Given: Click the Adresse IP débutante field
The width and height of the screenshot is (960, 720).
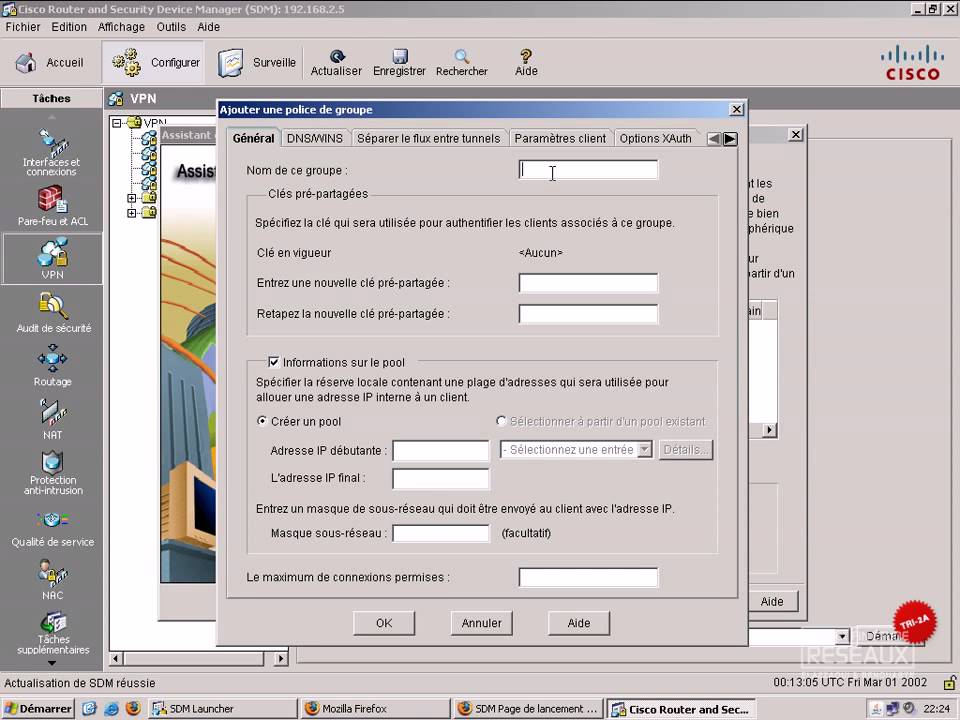Looking at the screenshot, I should coord(441,451).
